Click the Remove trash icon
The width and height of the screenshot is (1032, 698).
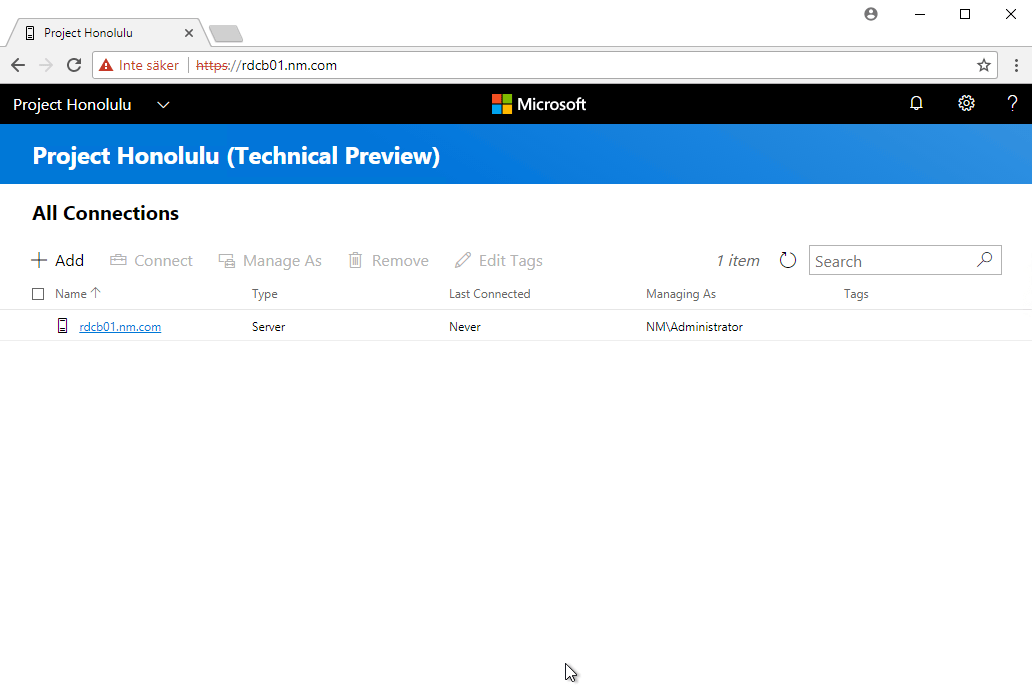click(356, 260)
